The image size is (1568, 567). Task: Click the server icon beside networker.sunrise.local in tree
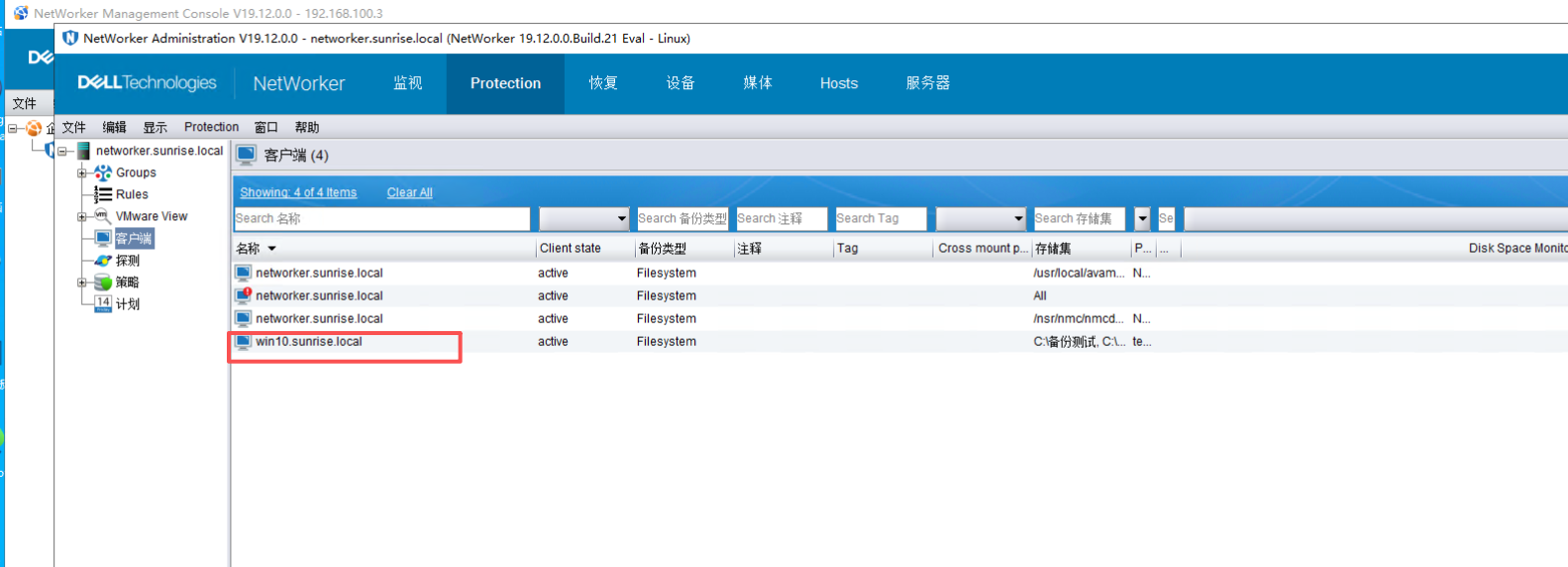(84, 151)
